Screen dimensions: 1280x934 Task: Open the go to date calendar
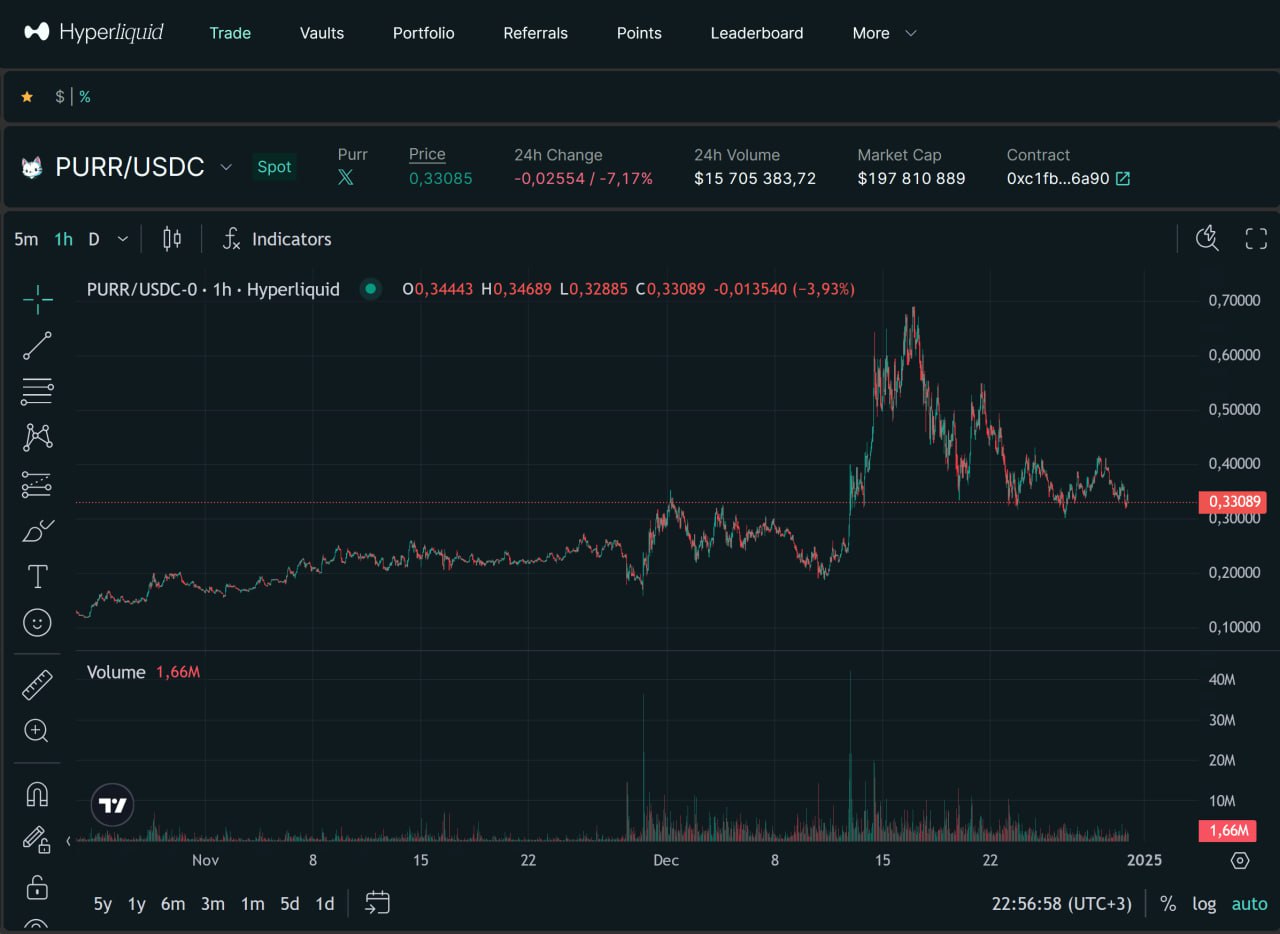click(x=377, y=903)
